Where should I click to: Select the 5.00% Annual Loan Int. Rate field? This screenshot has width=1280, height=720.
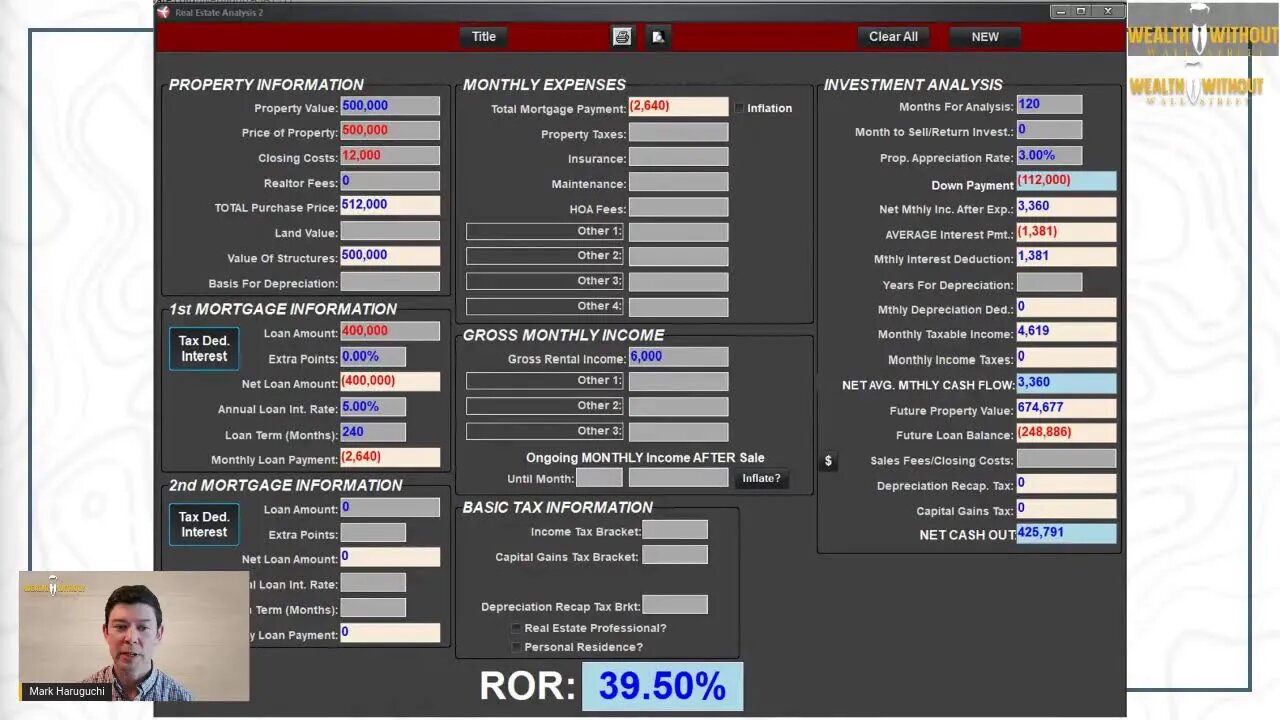pyautogui.click(x=373, y=407)
